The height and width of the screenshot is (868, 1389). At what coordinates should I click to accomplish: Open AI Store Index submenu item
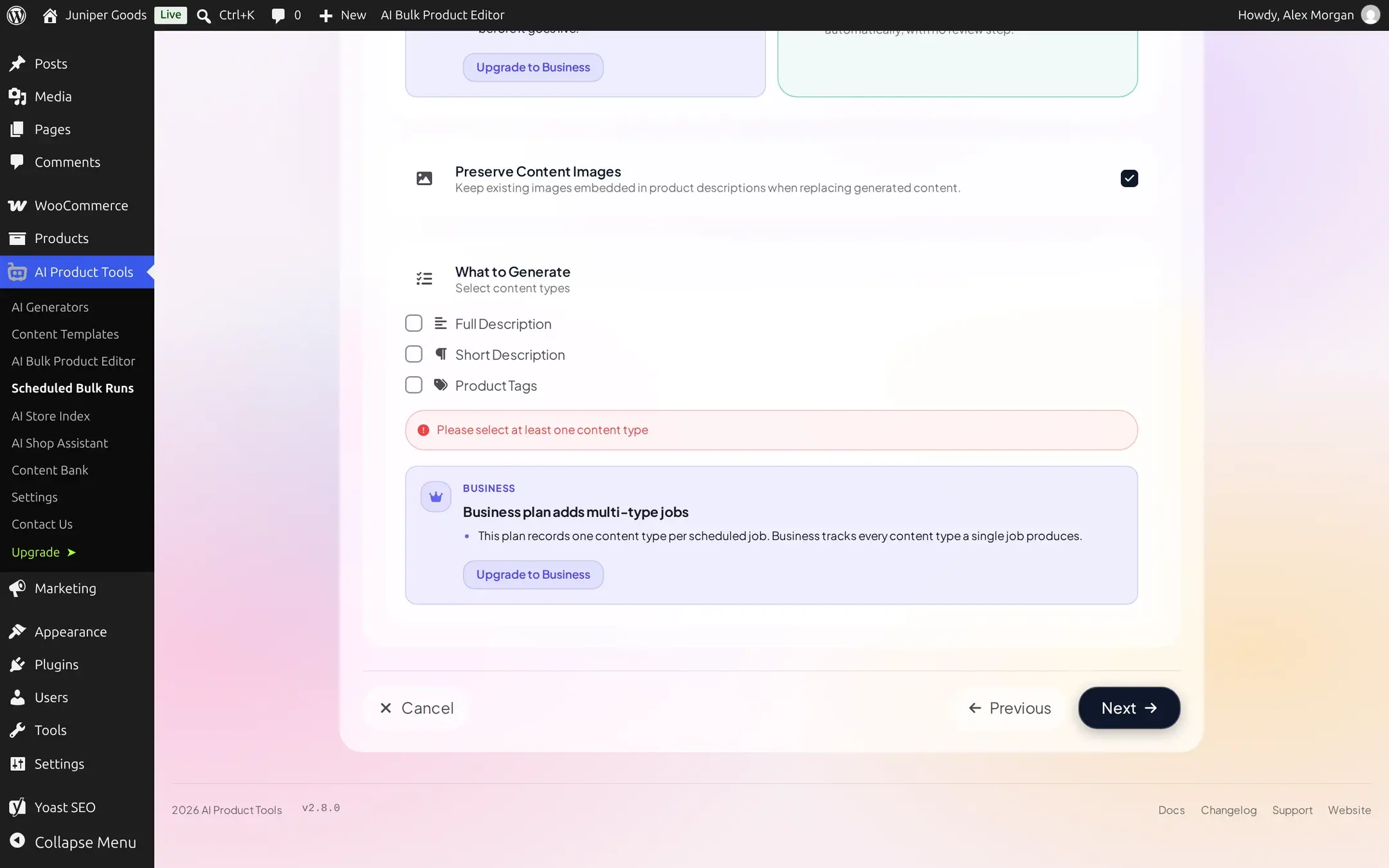(51, 416)
